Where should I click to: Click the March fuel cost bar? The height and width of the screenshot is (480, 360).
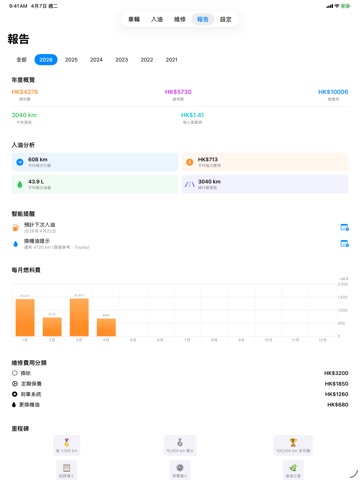coord(79,317)
